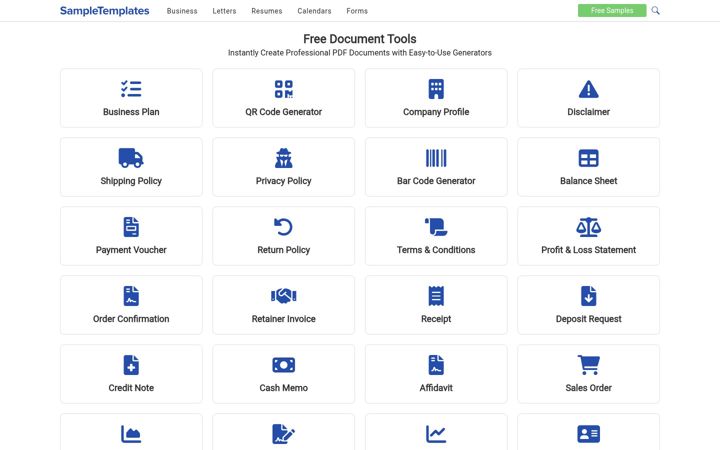Select the Deposit Request label

pos(588,319)
